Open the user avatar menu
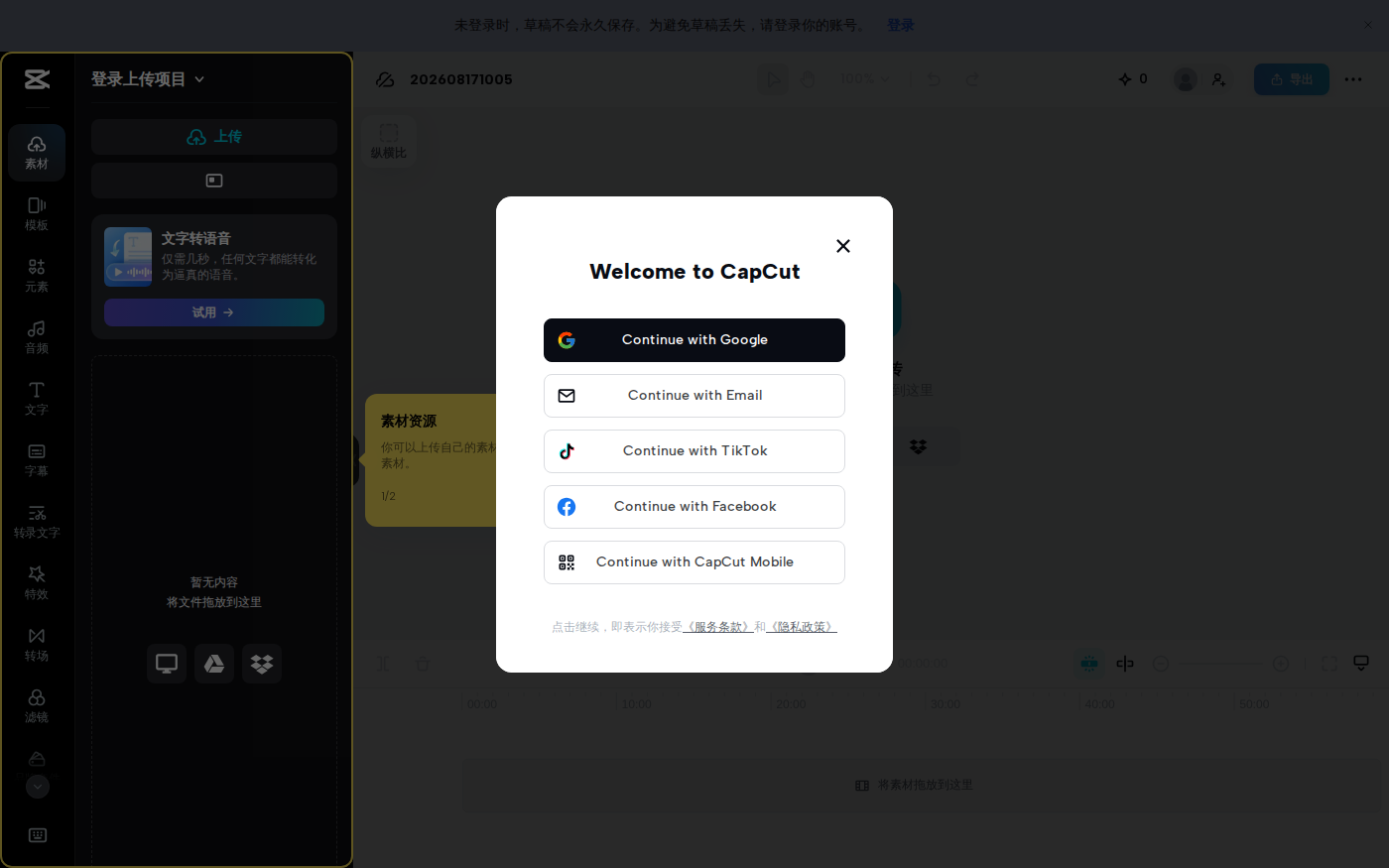This screenshot has width=1389, height=868. click(1186, 79)
